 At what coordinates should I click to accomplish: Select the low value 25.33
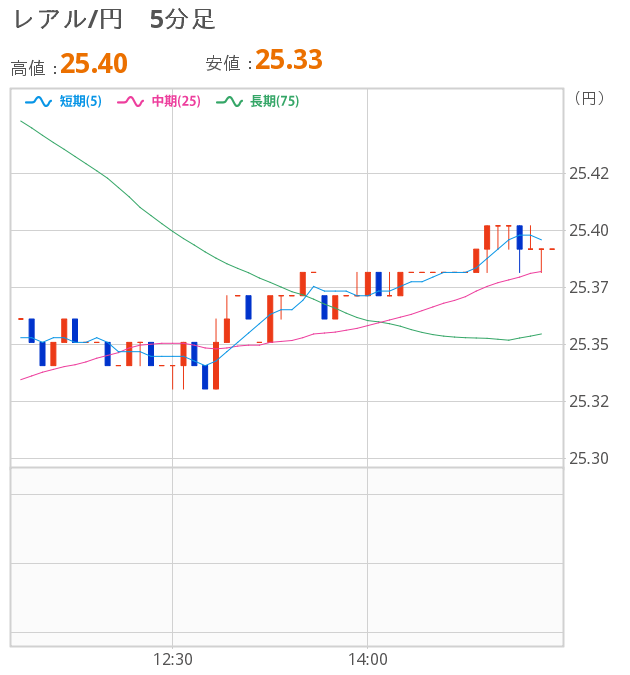(x=289, y=59)
